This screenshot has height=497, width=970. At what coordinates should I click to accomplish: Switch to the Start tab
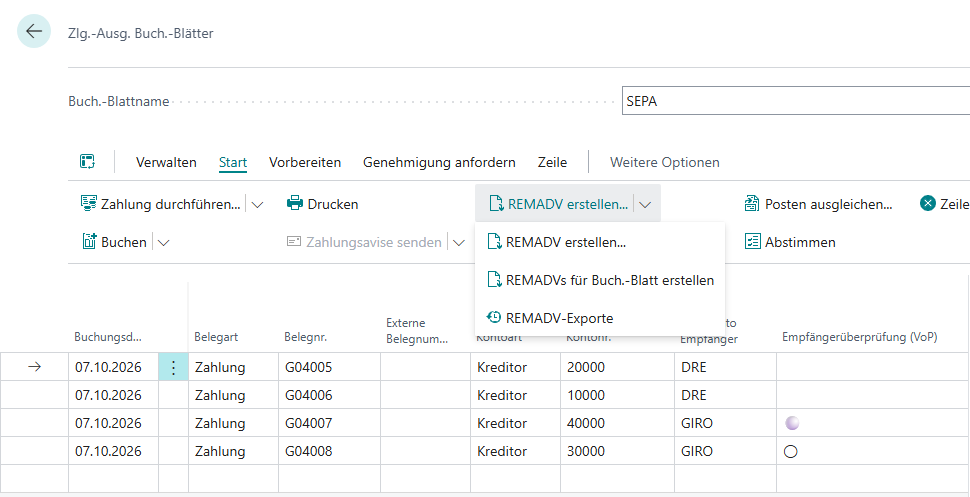pyautogui.click(x=233, y=162)
